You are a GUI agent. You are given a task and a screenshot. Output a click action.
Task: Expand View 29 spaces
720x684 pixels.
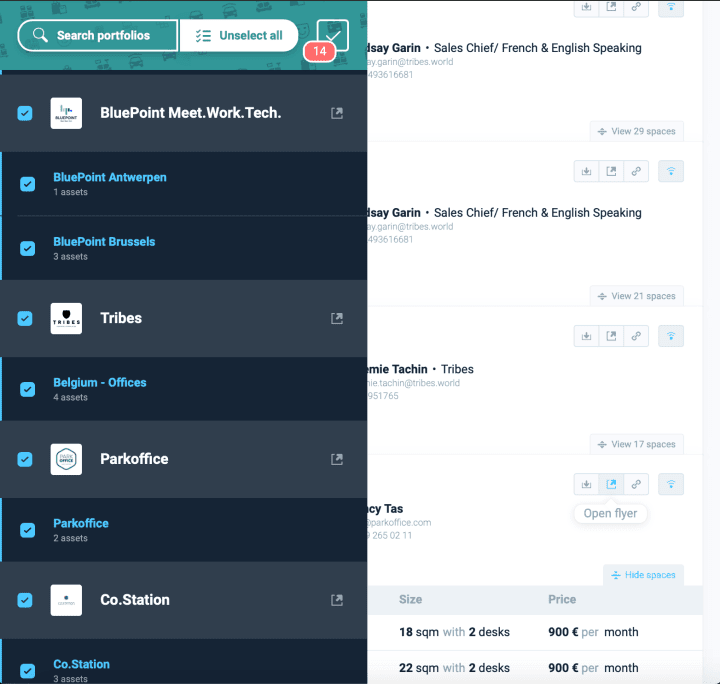(x=636, y=131)
